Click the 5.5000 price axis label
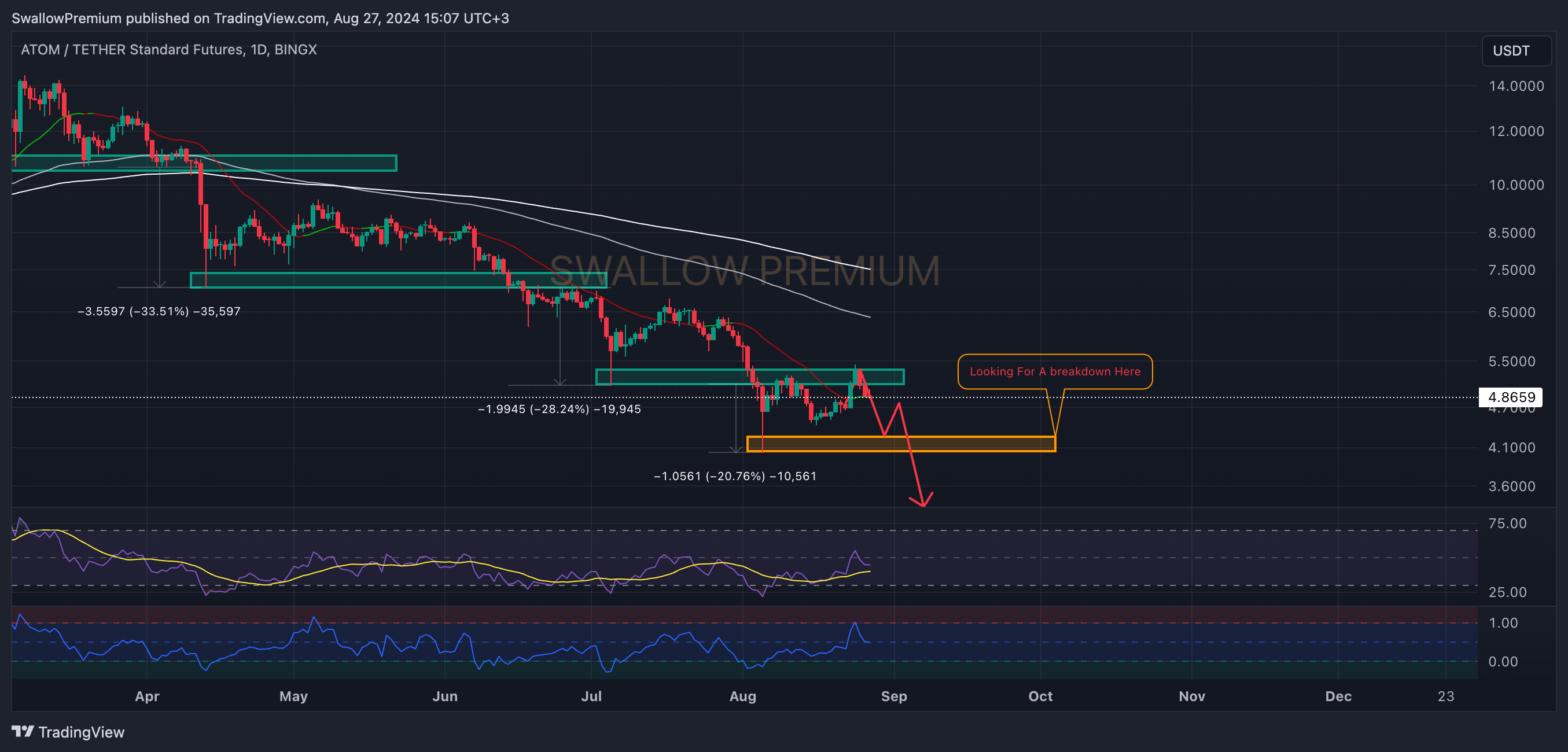This screenshot has height=752, width=1568. (1511, 362)
